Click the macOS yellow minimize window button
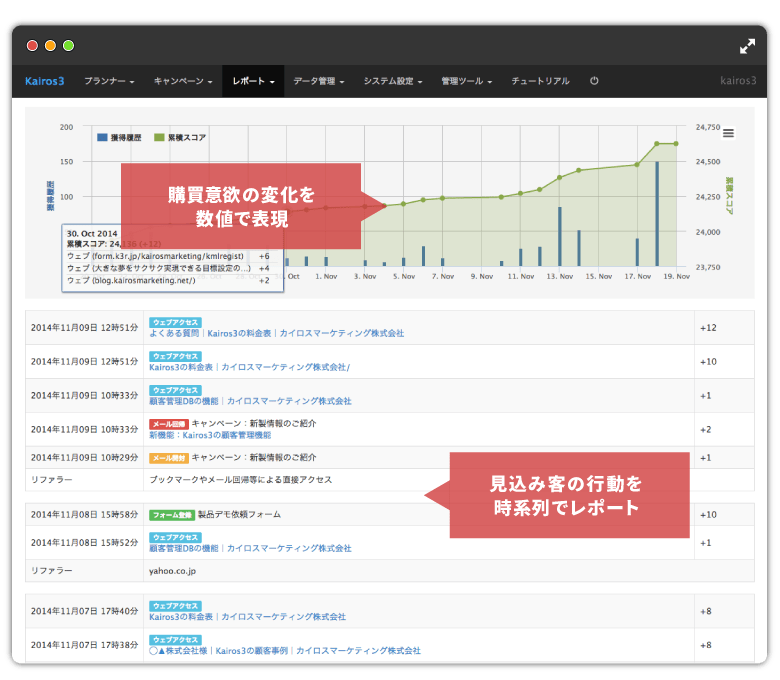This screenshot has width=780, height=680. click(50, 46)
